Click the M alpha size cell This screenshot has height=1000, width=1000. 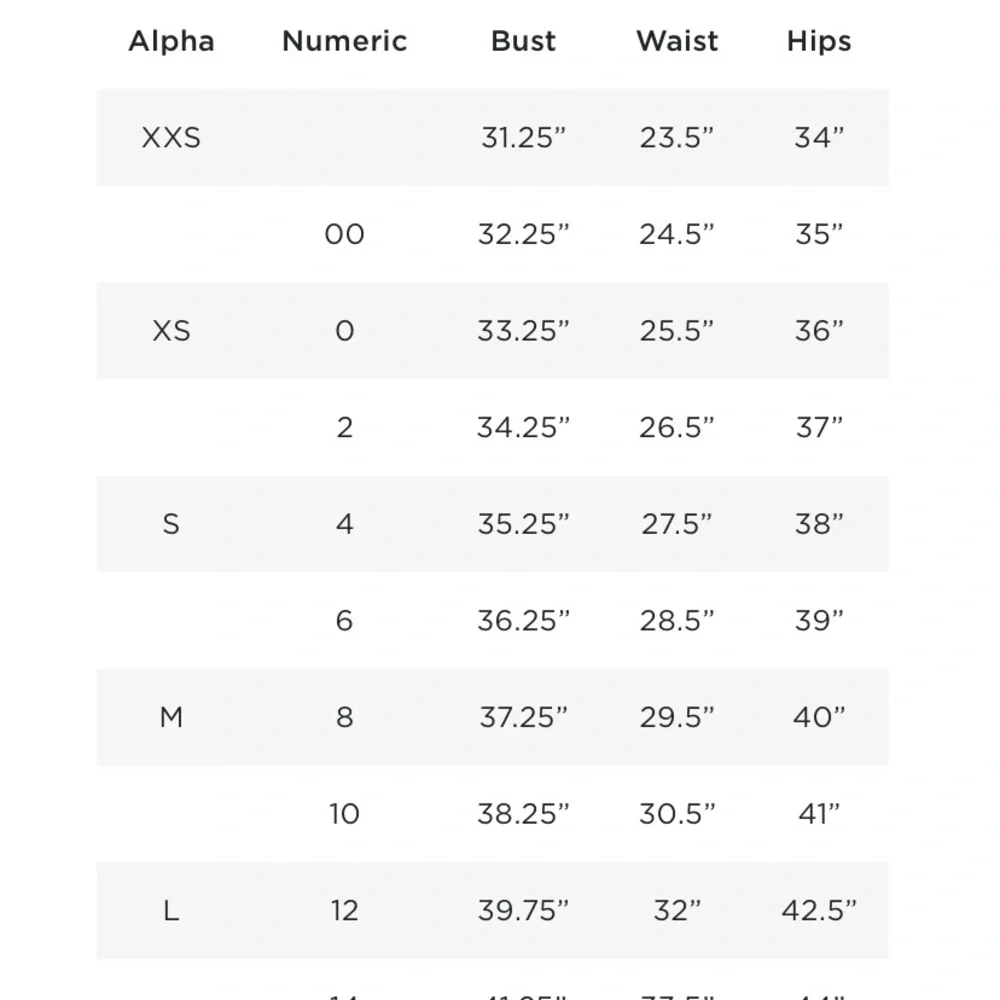pos(171,717)
